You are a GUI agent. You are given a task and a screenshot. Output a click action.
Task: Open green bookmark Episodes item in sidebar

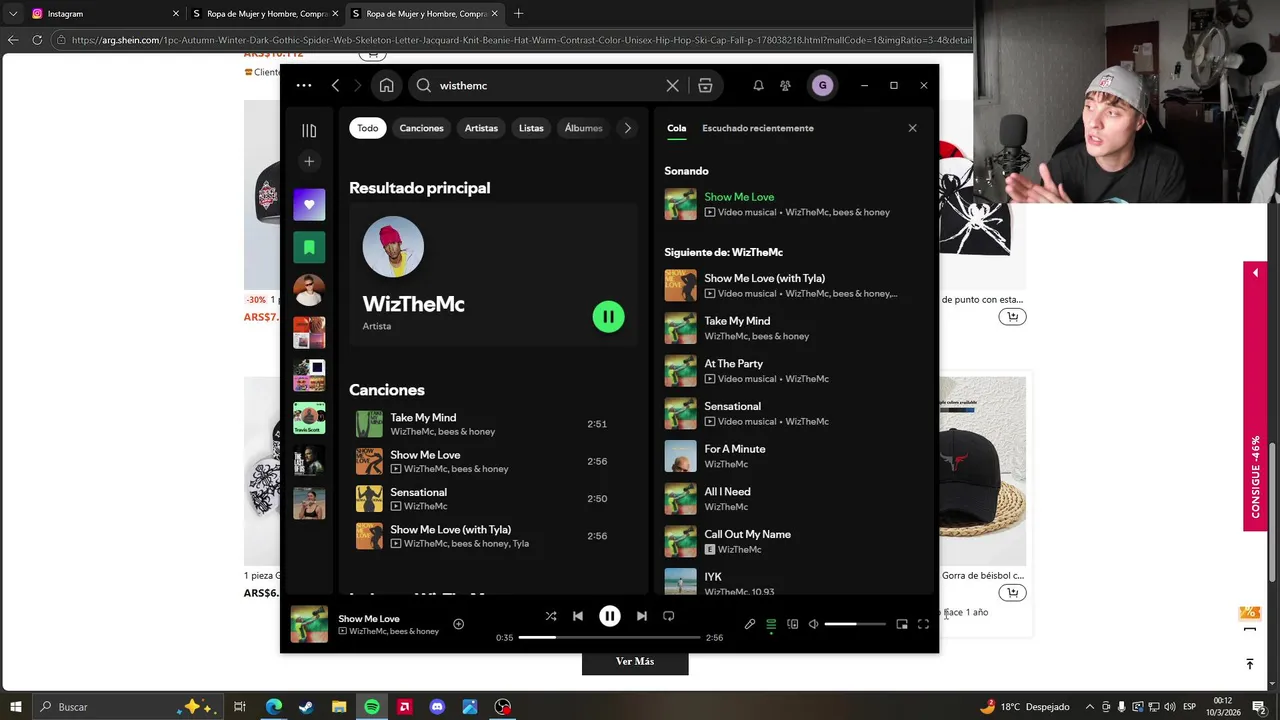click(309, 247)
